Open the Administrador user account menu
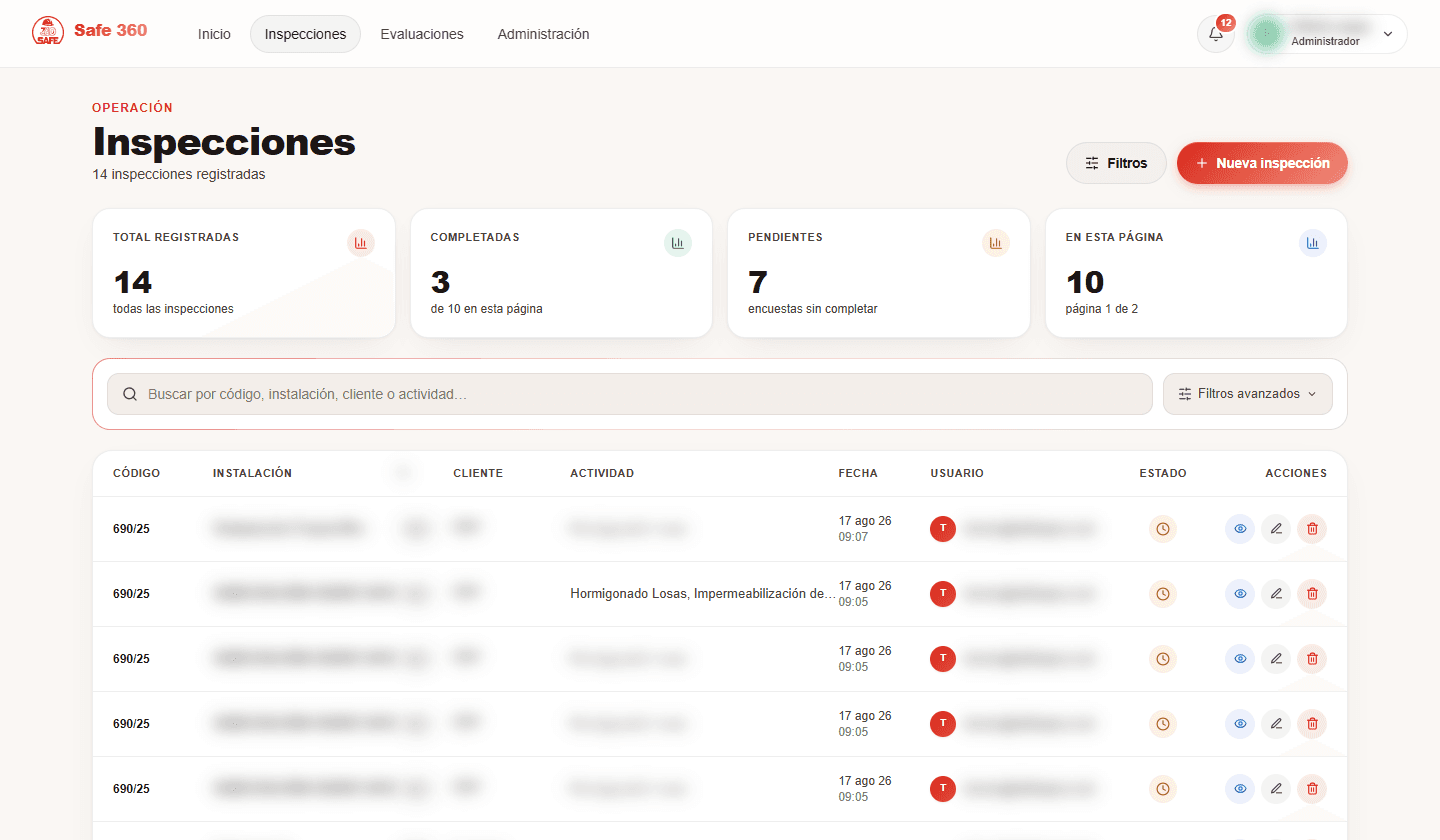1440x840 pixels. pyautogui.click(x=1326, y=34)
